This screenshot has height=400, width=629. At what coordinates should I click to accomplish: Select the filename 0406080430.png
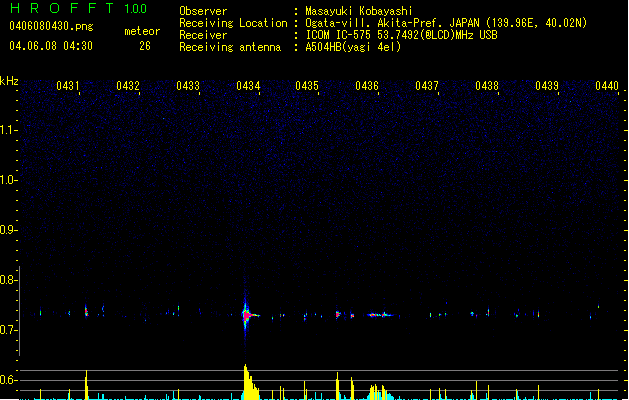pos(51,26)
